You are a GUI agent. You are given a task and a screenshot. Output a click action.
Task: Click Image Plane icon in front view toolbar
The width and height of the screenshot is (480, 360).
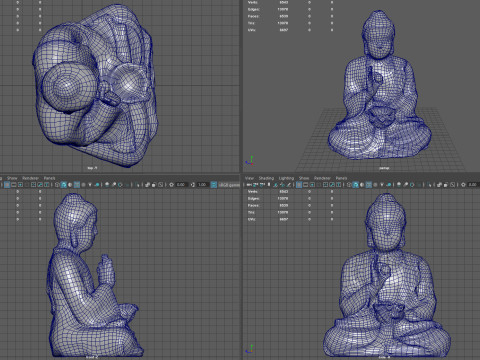275,184
